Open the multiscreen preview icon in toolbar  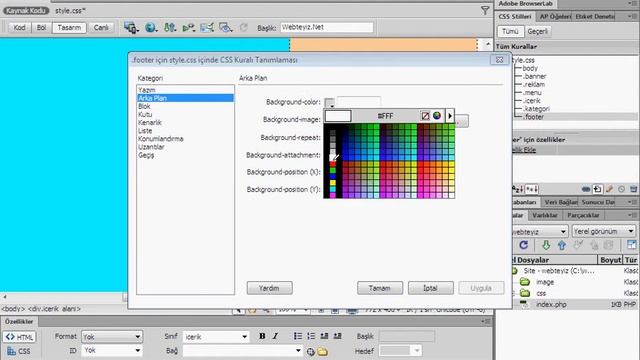(131, 28)
